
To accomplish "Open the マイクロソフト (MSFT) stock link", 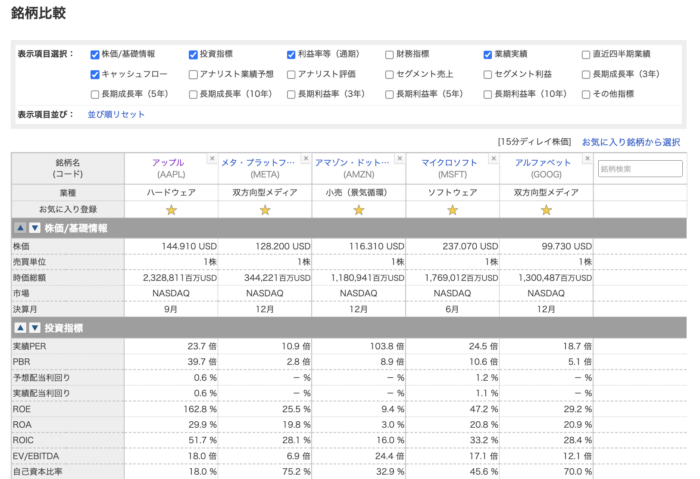I will (x=449, y=162).
